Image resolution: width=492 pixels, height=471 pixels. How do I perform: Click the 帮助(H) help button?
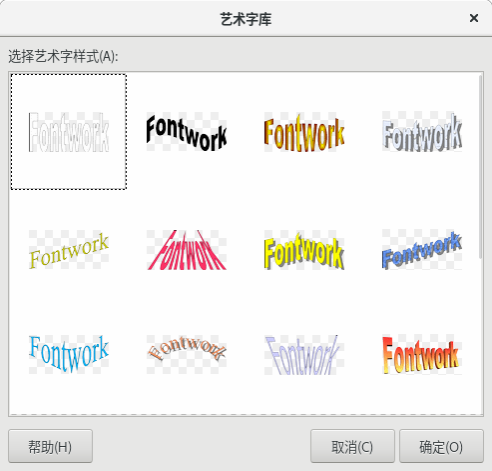[50, 446]
